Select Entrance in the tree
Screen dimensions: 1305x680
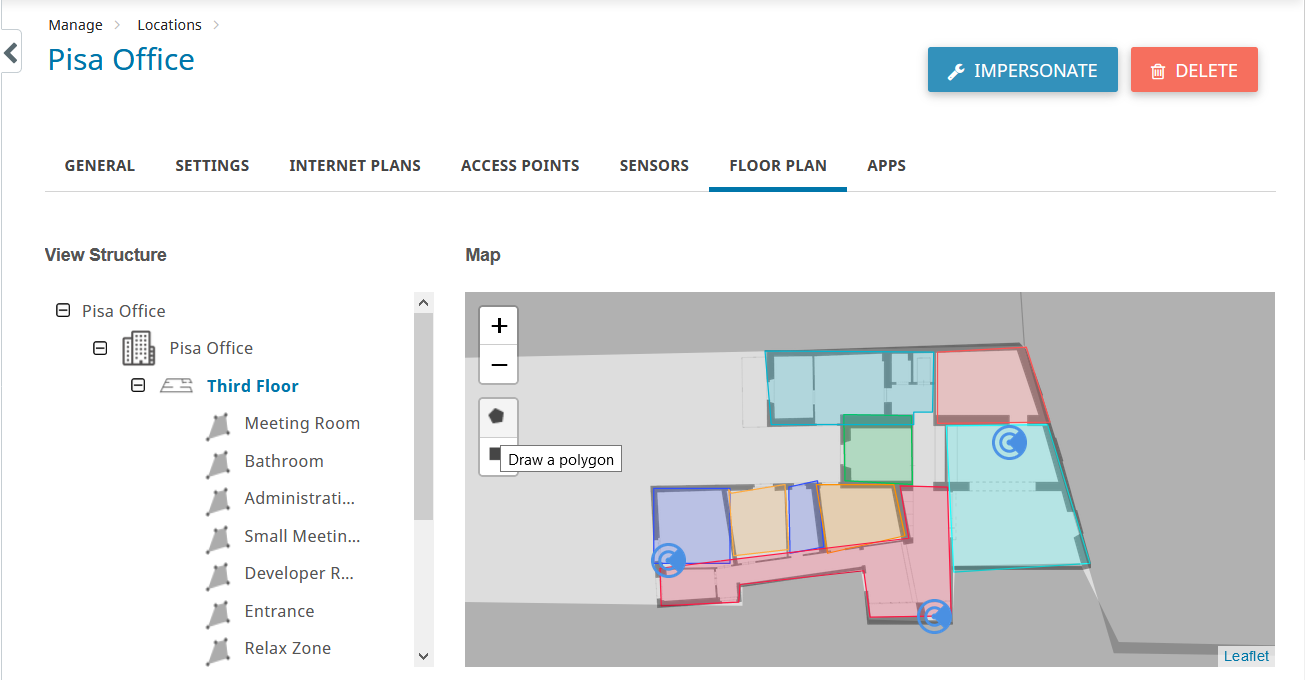click(x=279, y=611)
